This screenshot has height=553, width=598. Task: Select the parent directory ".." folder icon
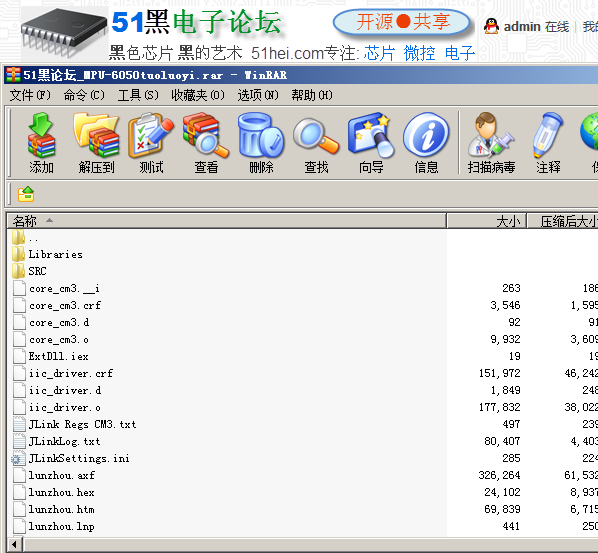click(x=19, y=237)
